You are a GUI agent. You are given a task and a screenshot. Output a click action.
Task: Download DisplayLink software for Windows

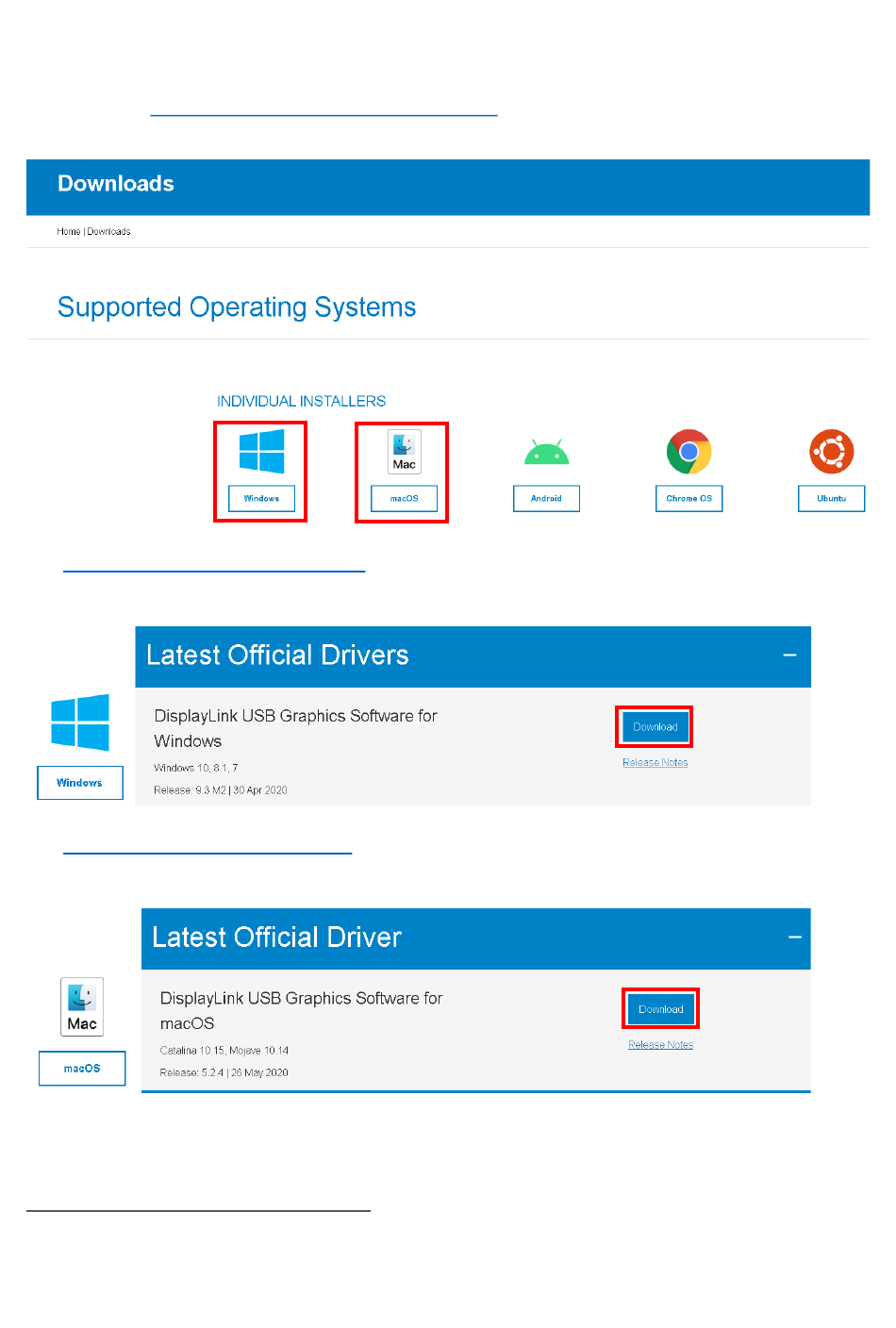[x=655, y=727]
